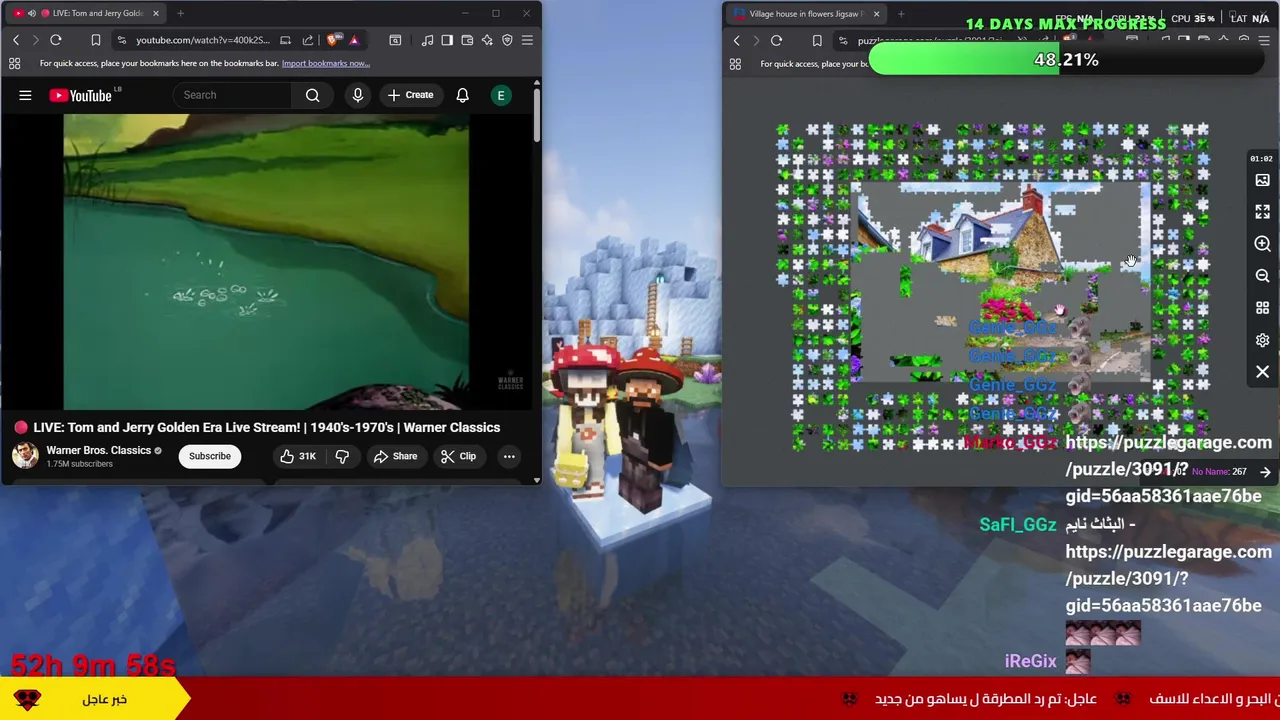Open Brave VPN shield icon
Image resolution: width=1280 pixels, height=720 pixels.
pos(507,40)
